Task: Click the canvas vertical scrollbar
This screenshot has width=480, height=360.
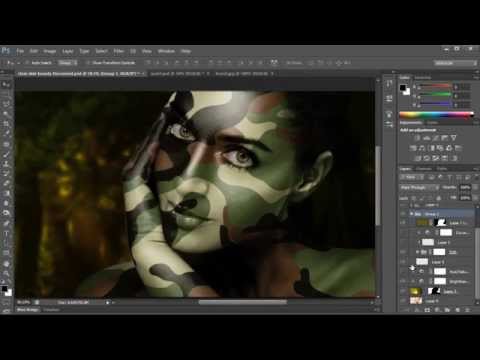Action: 378,186
